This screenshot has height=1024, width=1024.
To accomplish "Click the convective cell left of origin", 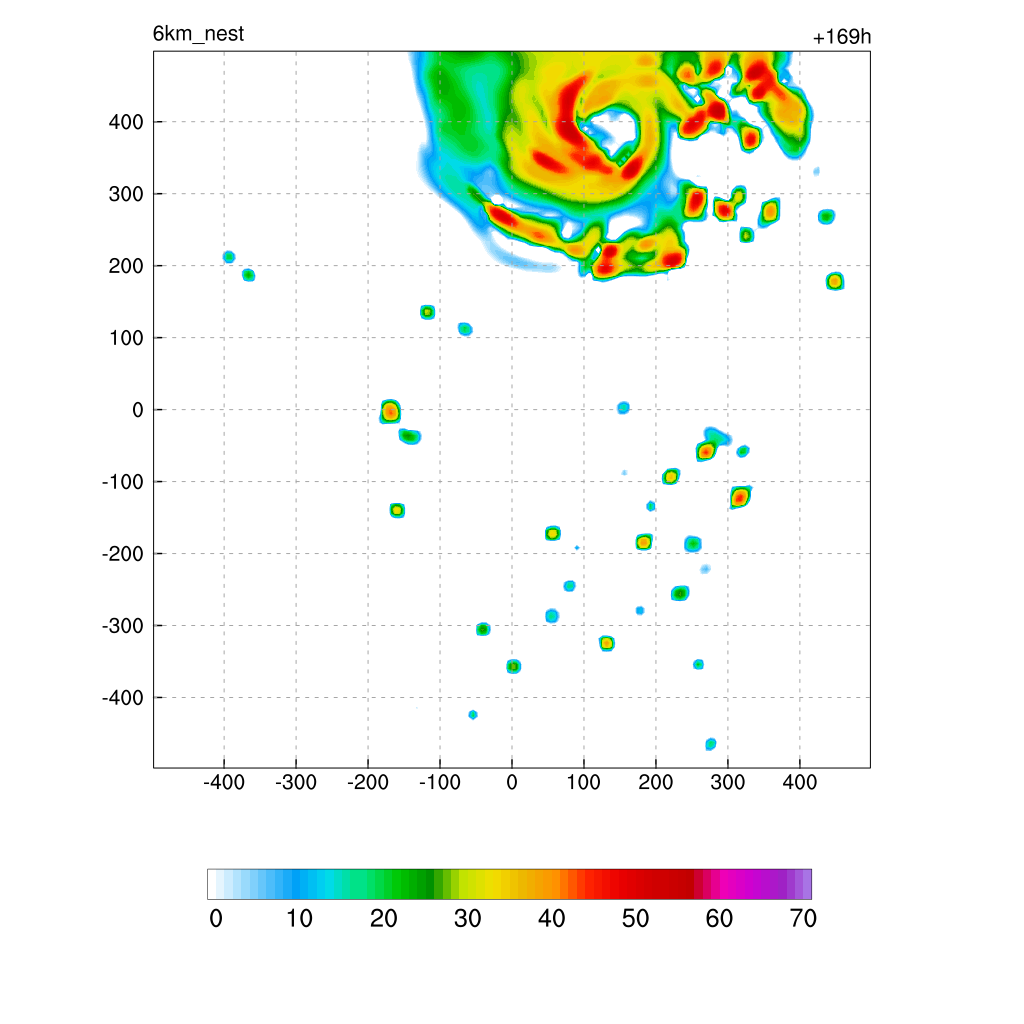I will point(390,411).
